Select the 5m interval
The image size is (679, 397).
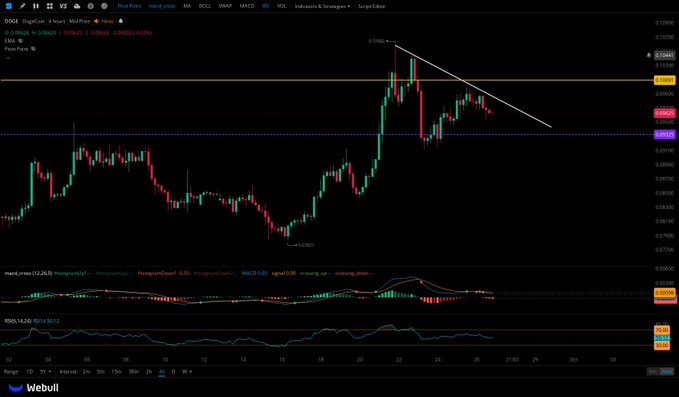[100, 371]
